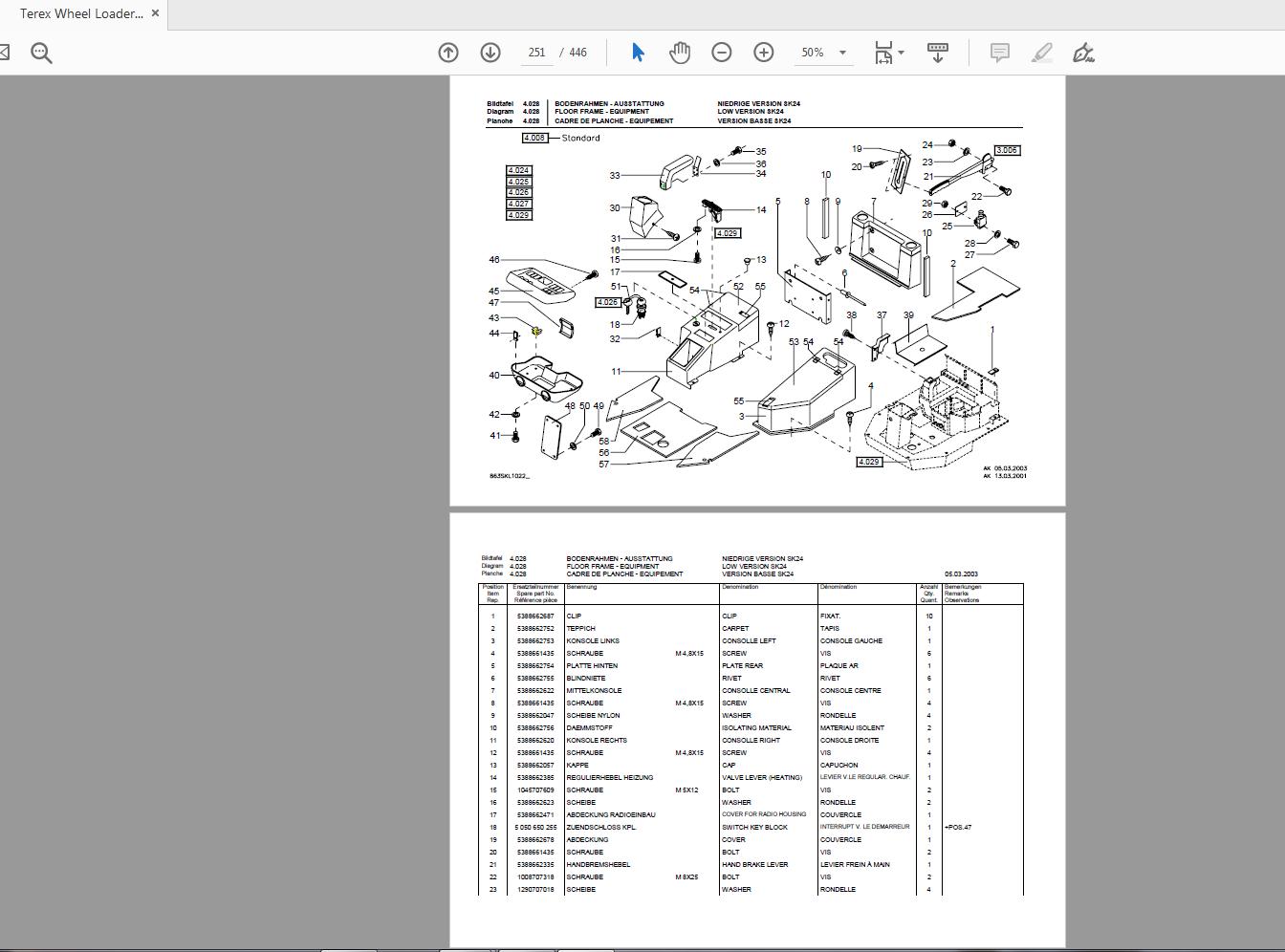Click the BODENRAHMEN - AUSSTATTUNG diagram title
1285x952 pixels.
click(609, 104)
